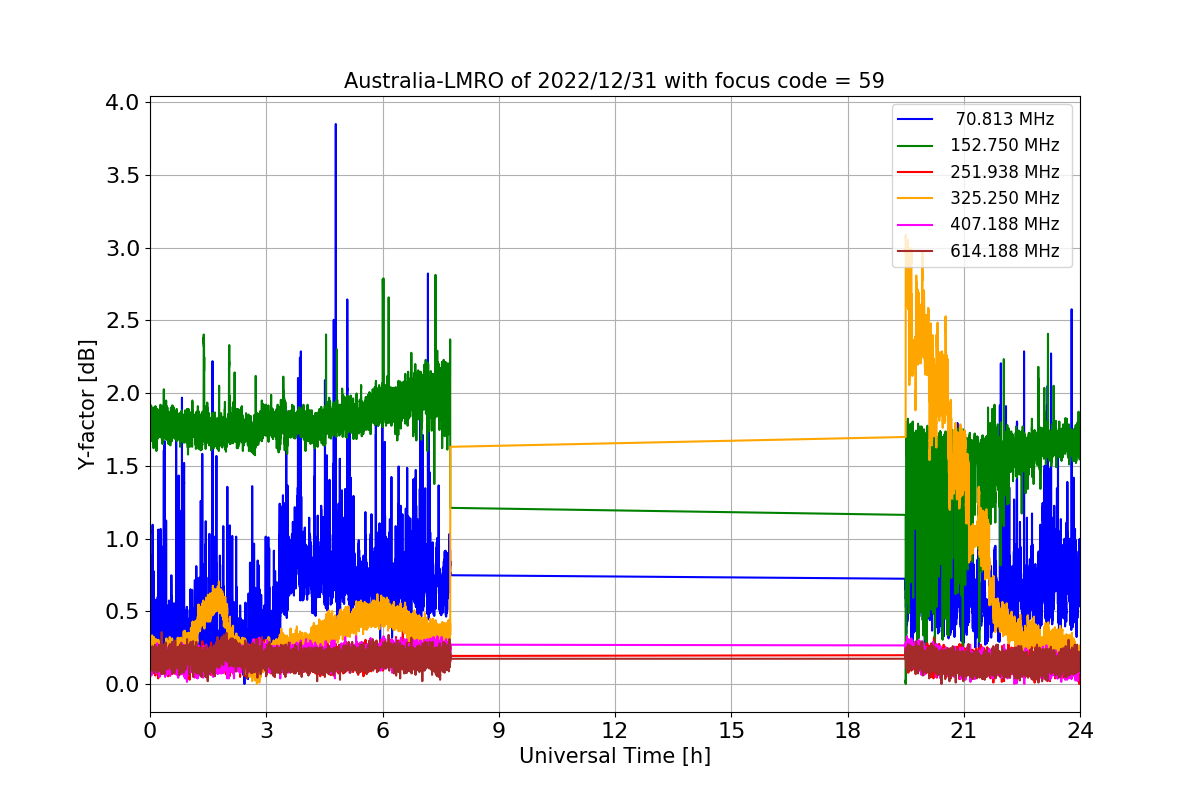The width and height of the screenshot is (1200, 800).
Task: Click the tallest blue spike peak near 3.85 dB
Action: 336,126
